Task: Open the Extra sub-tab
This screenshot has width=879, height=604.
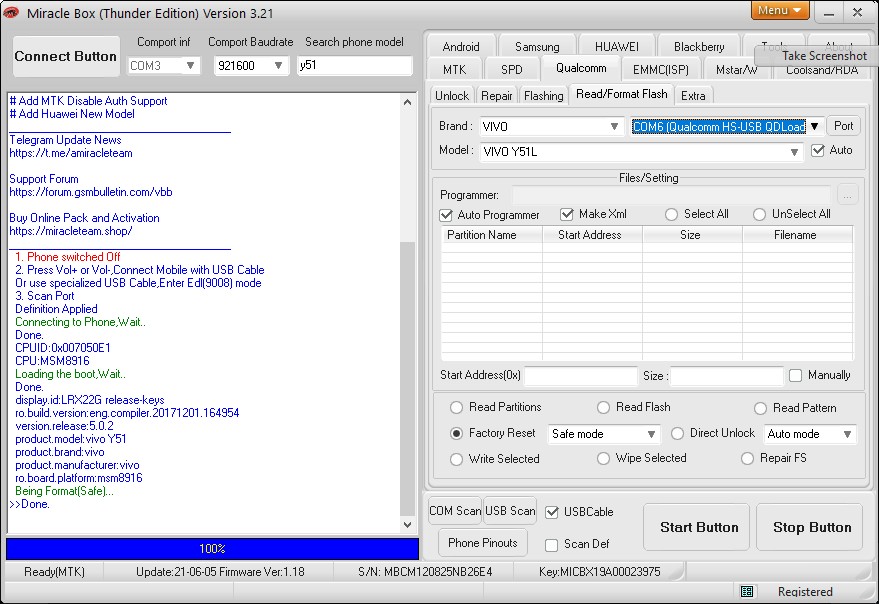Action: tap(693, 96)
